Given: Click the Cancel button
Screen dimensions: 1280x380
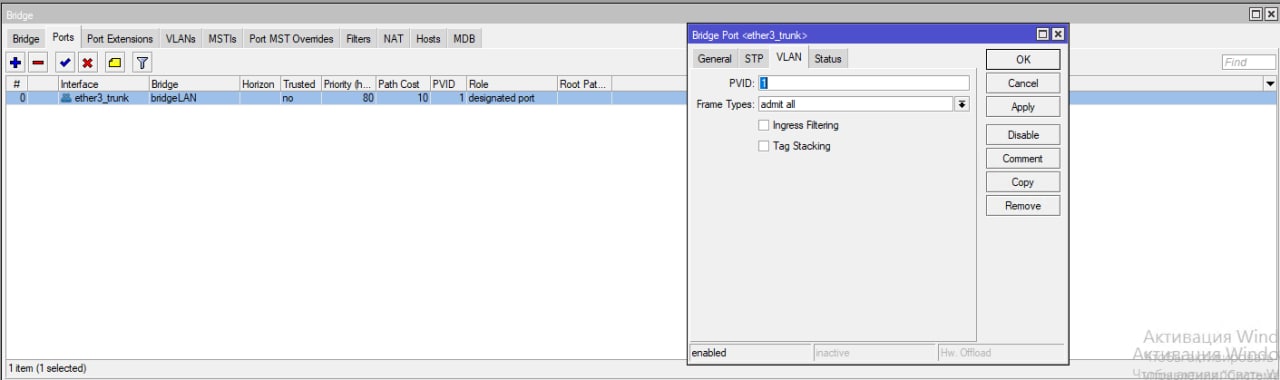Looking at the screenshot, I should pos(1023,83).
